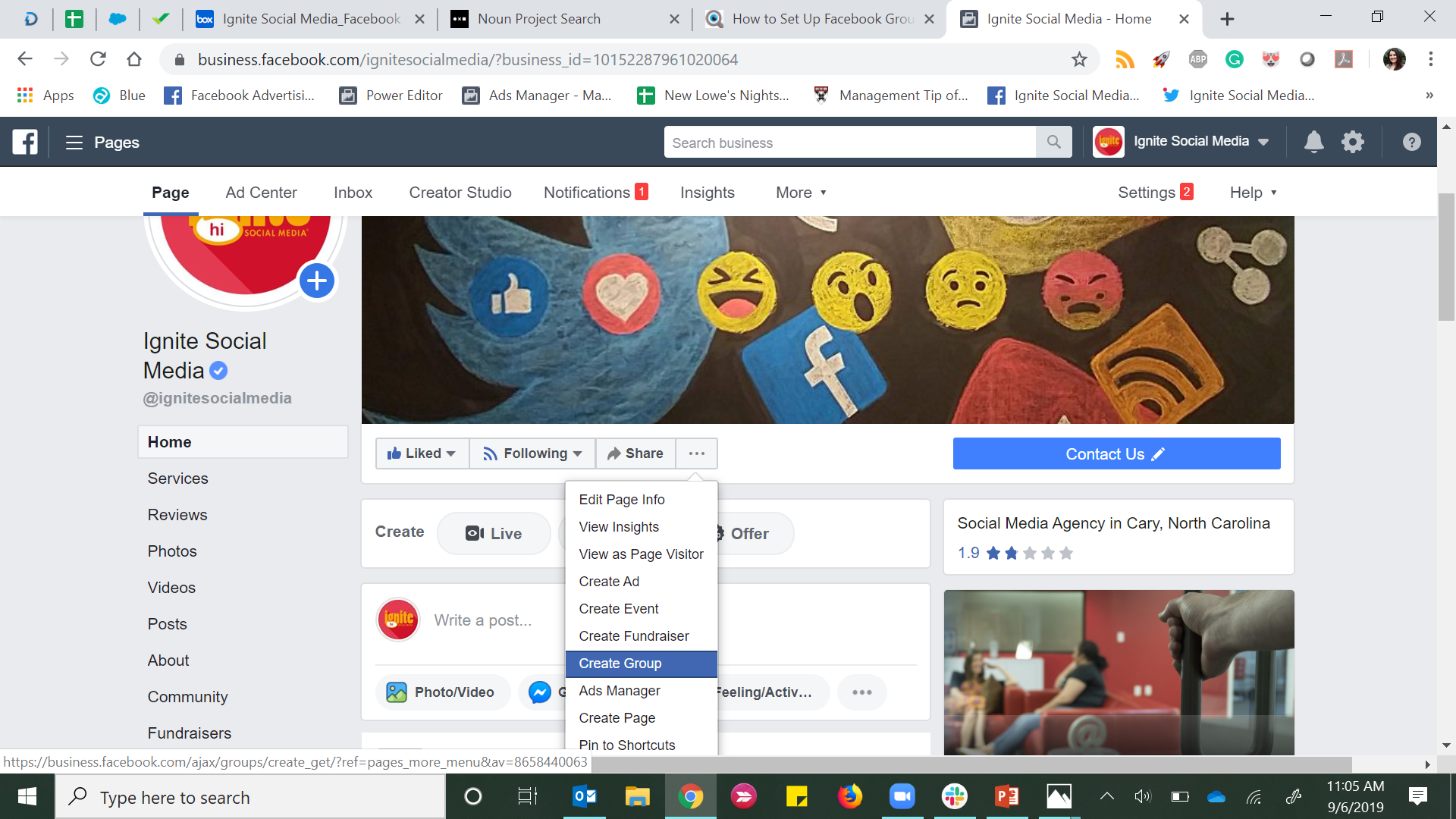Open Creator Studio tab
The width and height of the screenshot is (1456, 819).
pyautogui.click(x=460, y=193)
